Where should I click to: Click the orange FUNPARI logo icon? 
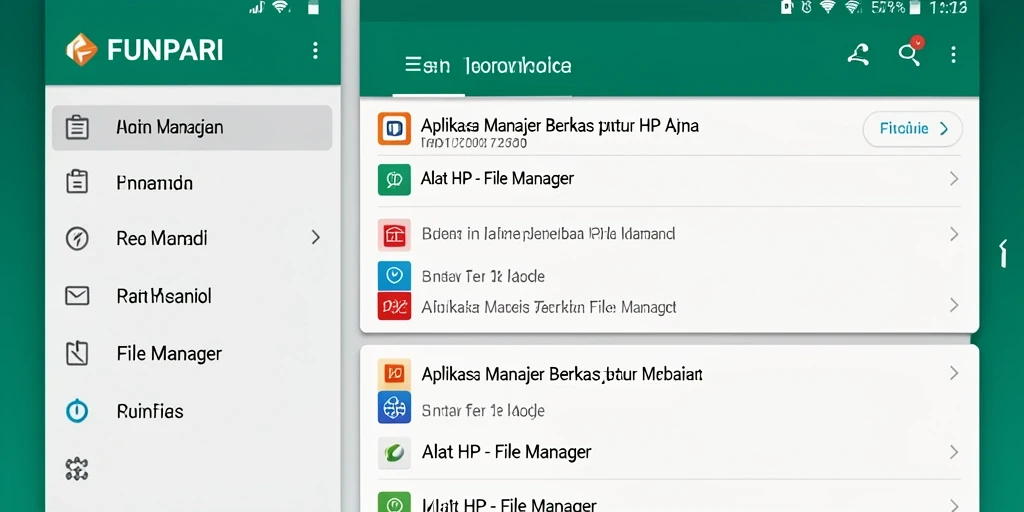(x=82, y=50)
